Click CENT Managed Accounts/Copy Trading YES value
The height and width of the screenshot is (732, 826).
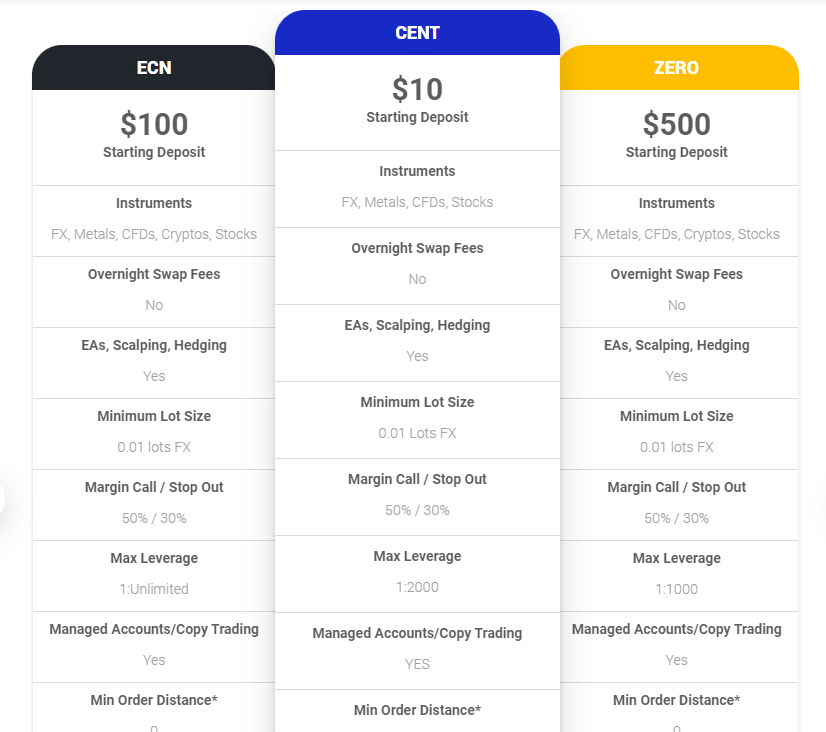tap(417, 664)
